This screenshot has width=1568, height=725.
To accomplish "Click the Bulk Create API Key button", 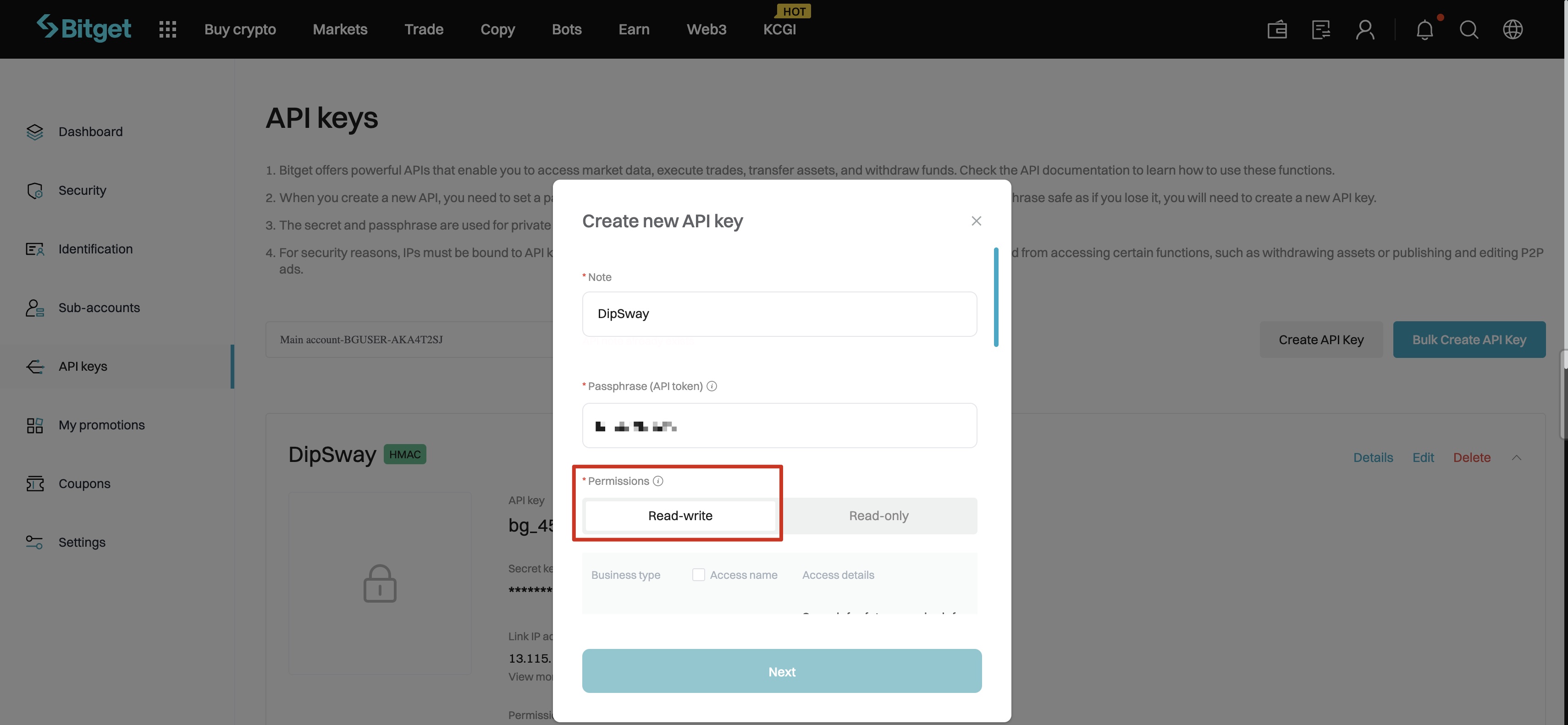I will pyautogui.click(x=1469, y=340).
